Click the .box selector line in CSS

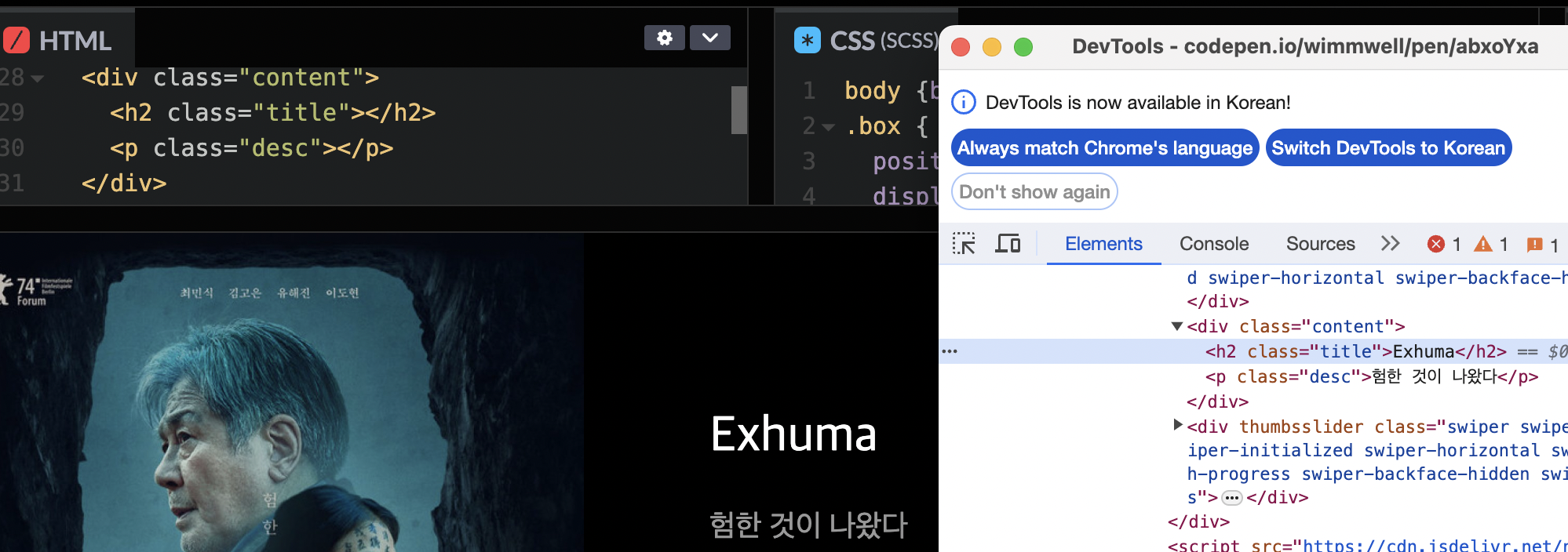[886, 126]
